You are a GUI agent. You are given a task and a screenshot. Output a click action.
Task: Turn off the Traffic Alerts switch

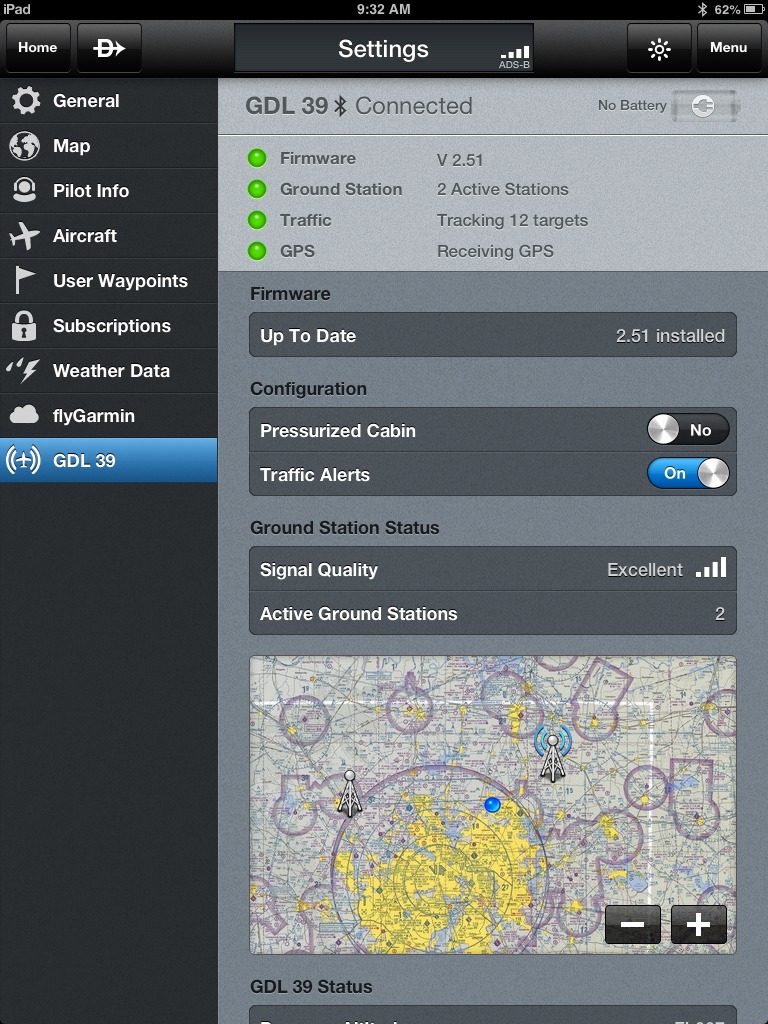[x=688, y=473]
